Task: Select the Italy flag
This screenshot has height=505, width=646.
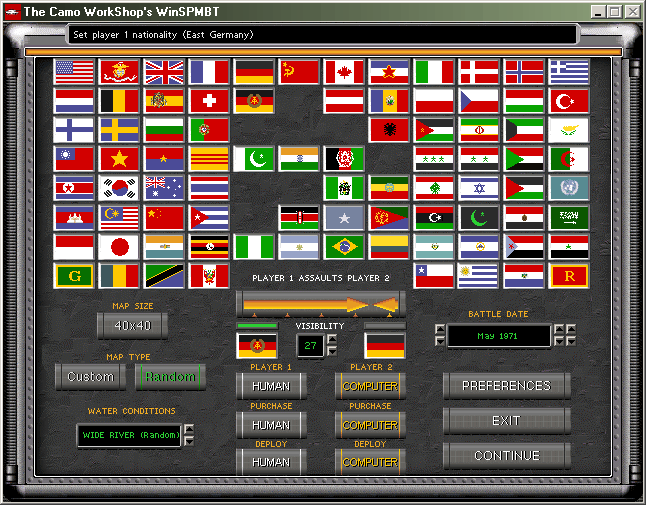Action: [x=434, y=72]
